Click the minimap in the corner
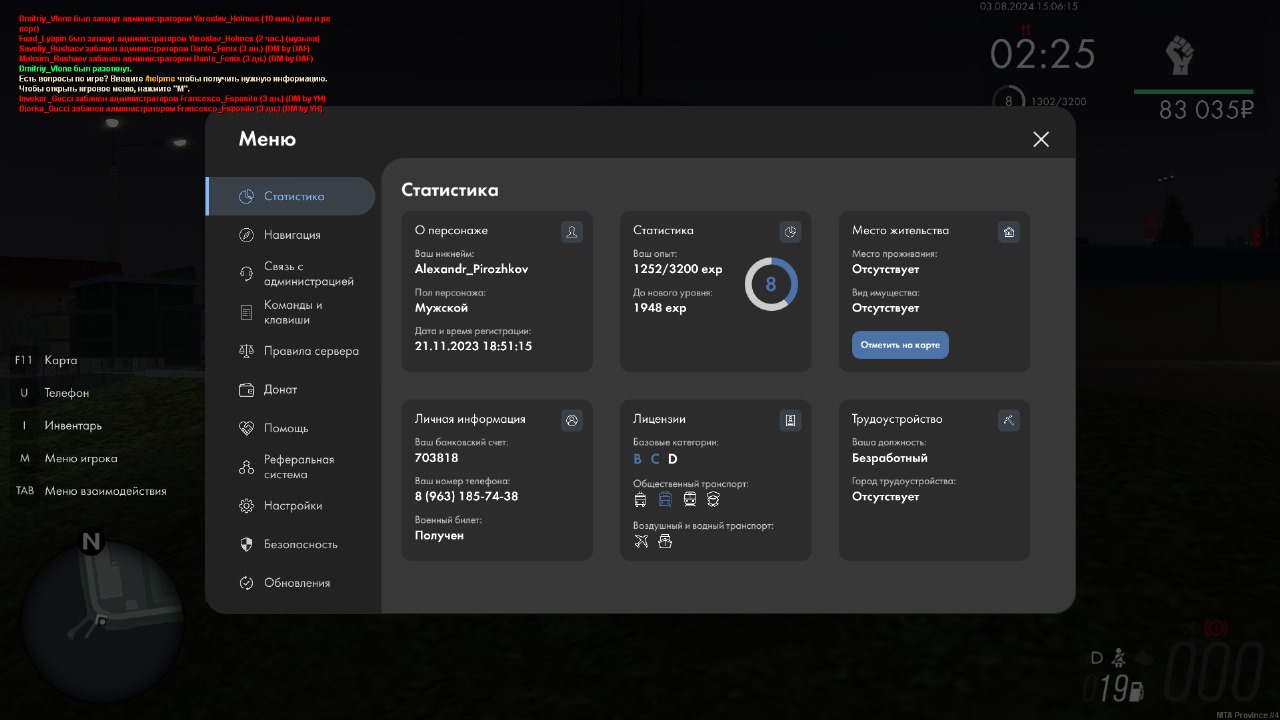 click(x=101, y=620)
